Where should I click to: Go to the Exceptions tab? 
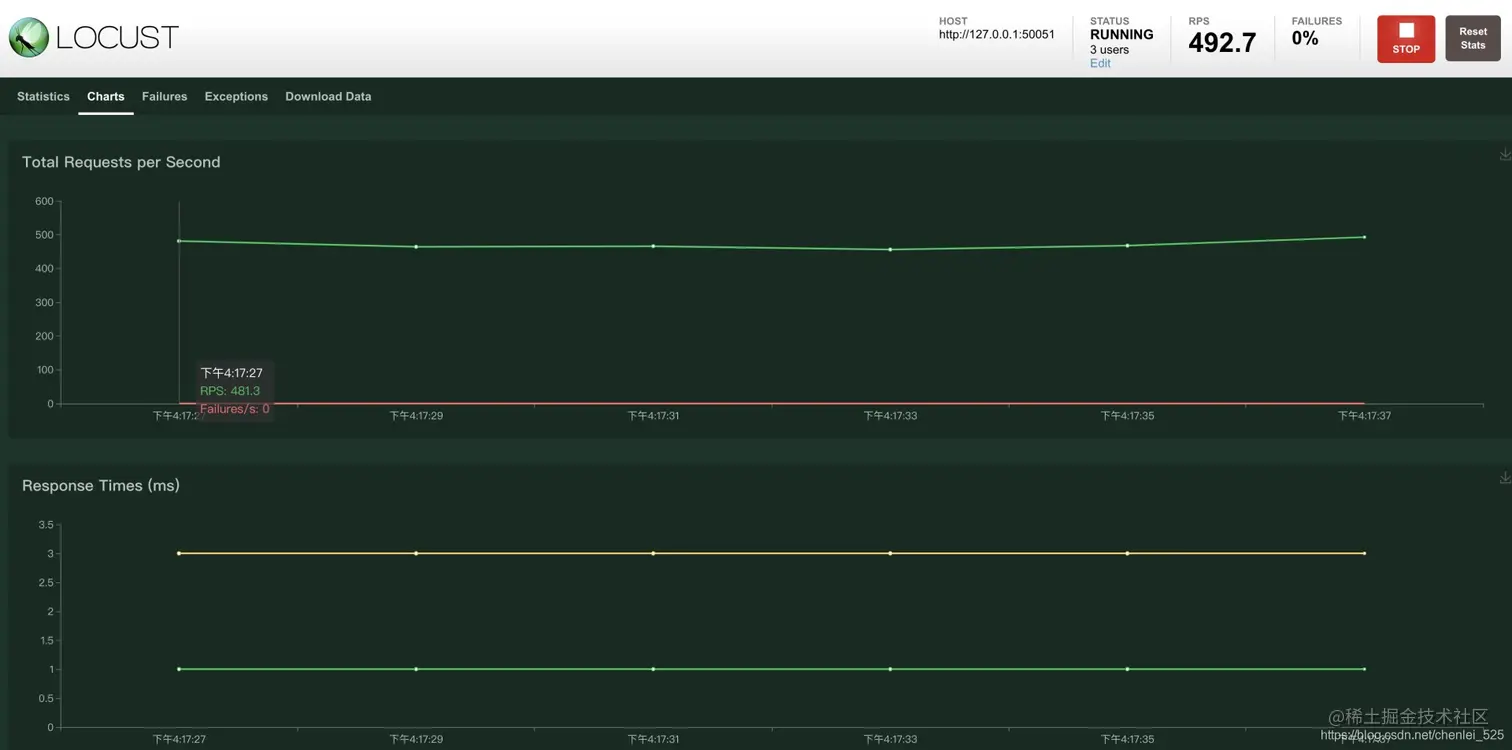[x=236, y=97]
